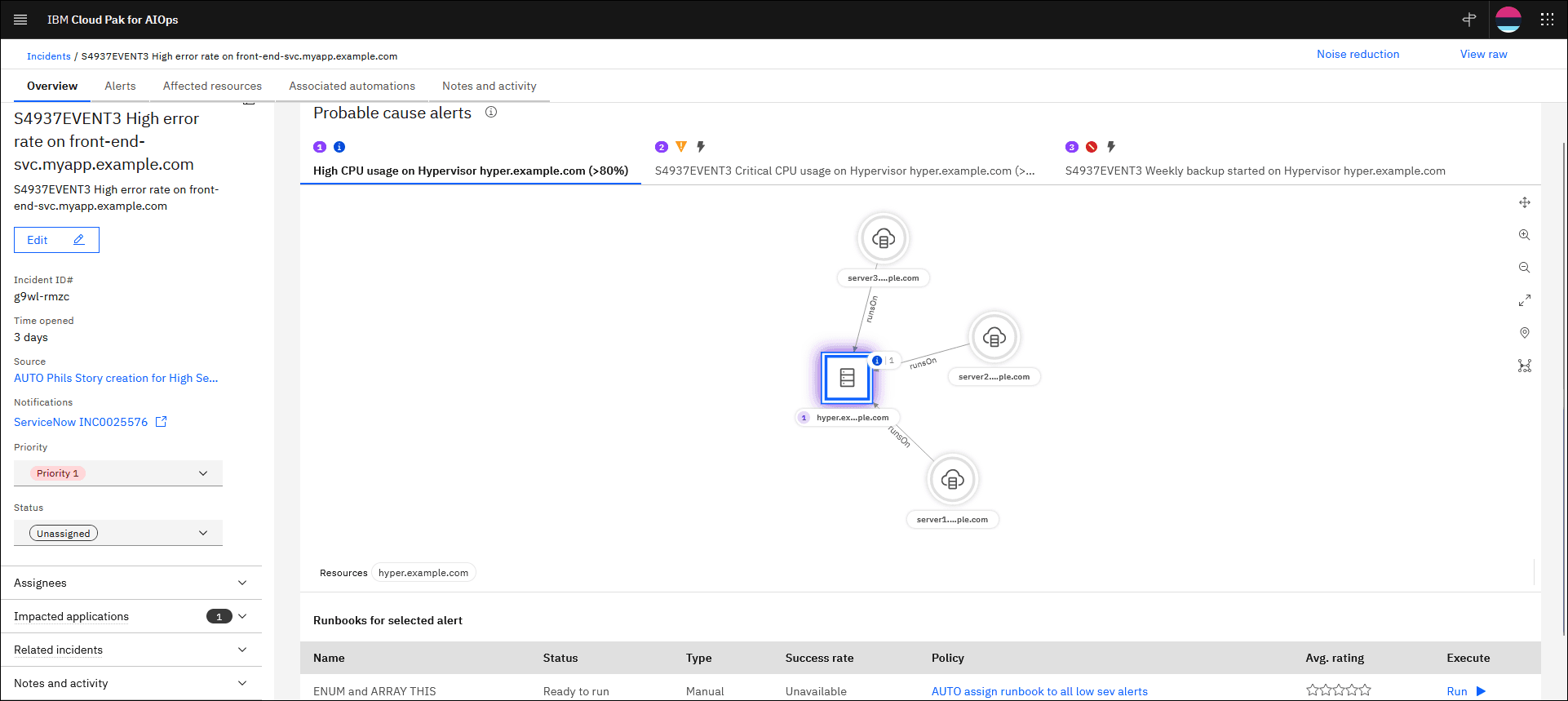This screenshot has height=701, width=1568.
Task: Select the hypervisor node in topology
Action: [x=847, y=378]
